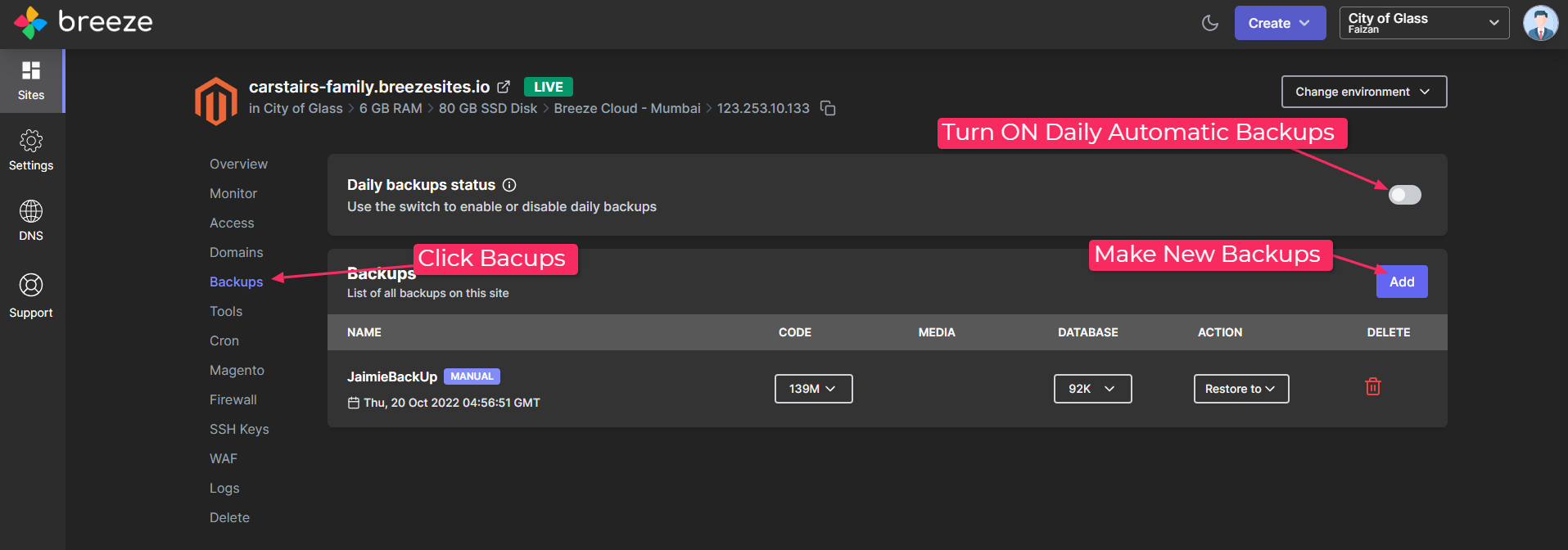Select the JaimieBackUp backup name
The image size is (1568, 550).
(392, 376)
